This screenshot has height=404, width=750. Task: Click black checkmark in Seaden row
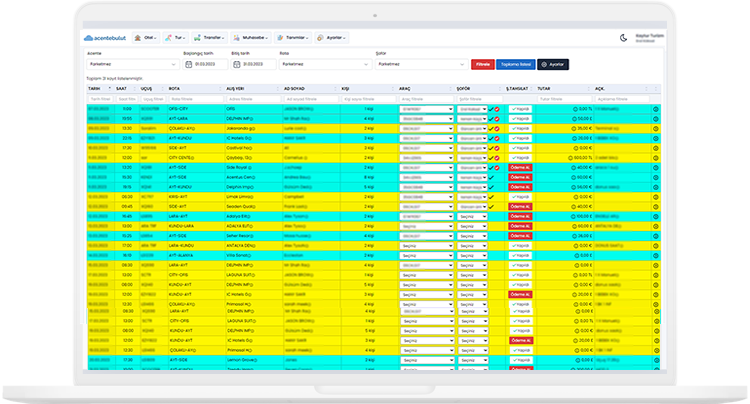(491, 207)
